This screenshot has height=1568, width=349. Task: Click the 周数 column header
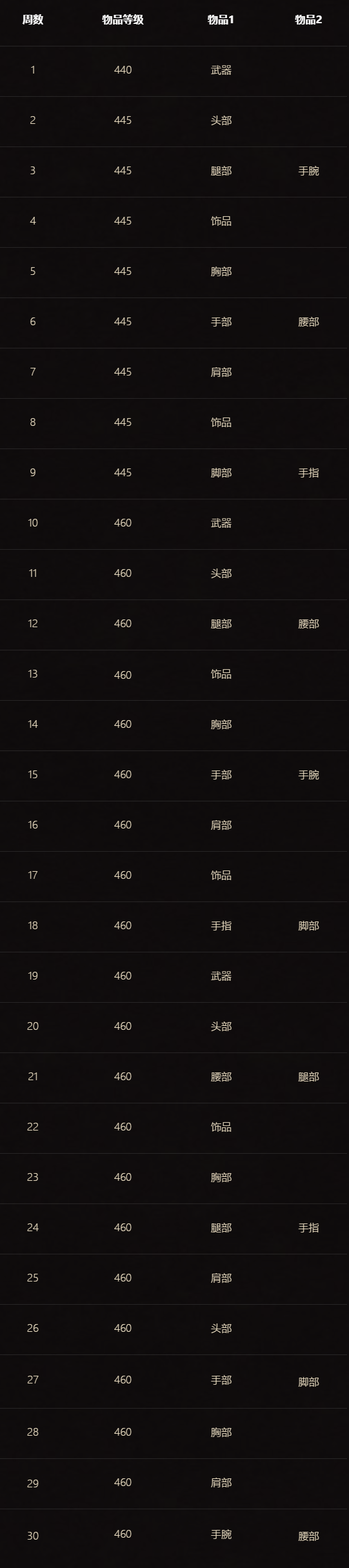(x=33, y=19)
